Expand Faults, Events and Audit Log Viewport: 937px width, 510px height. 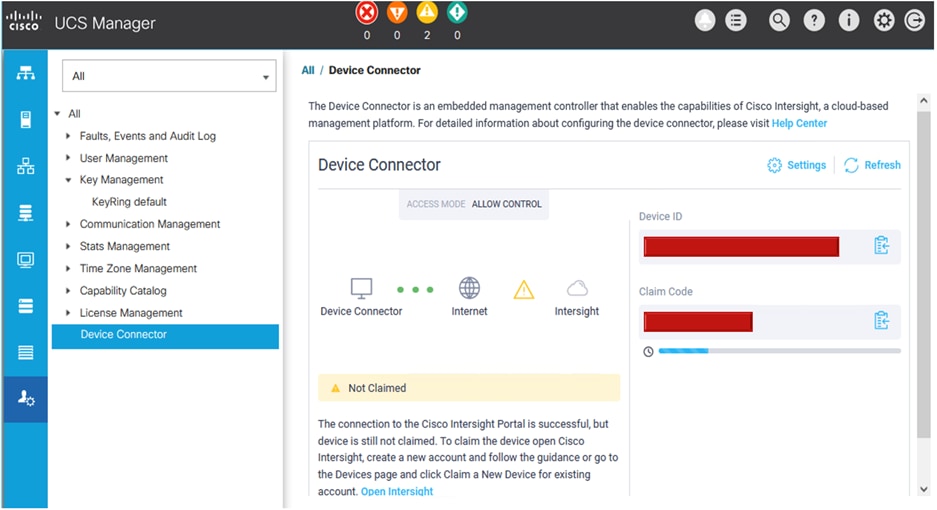(x=68, y=136)
